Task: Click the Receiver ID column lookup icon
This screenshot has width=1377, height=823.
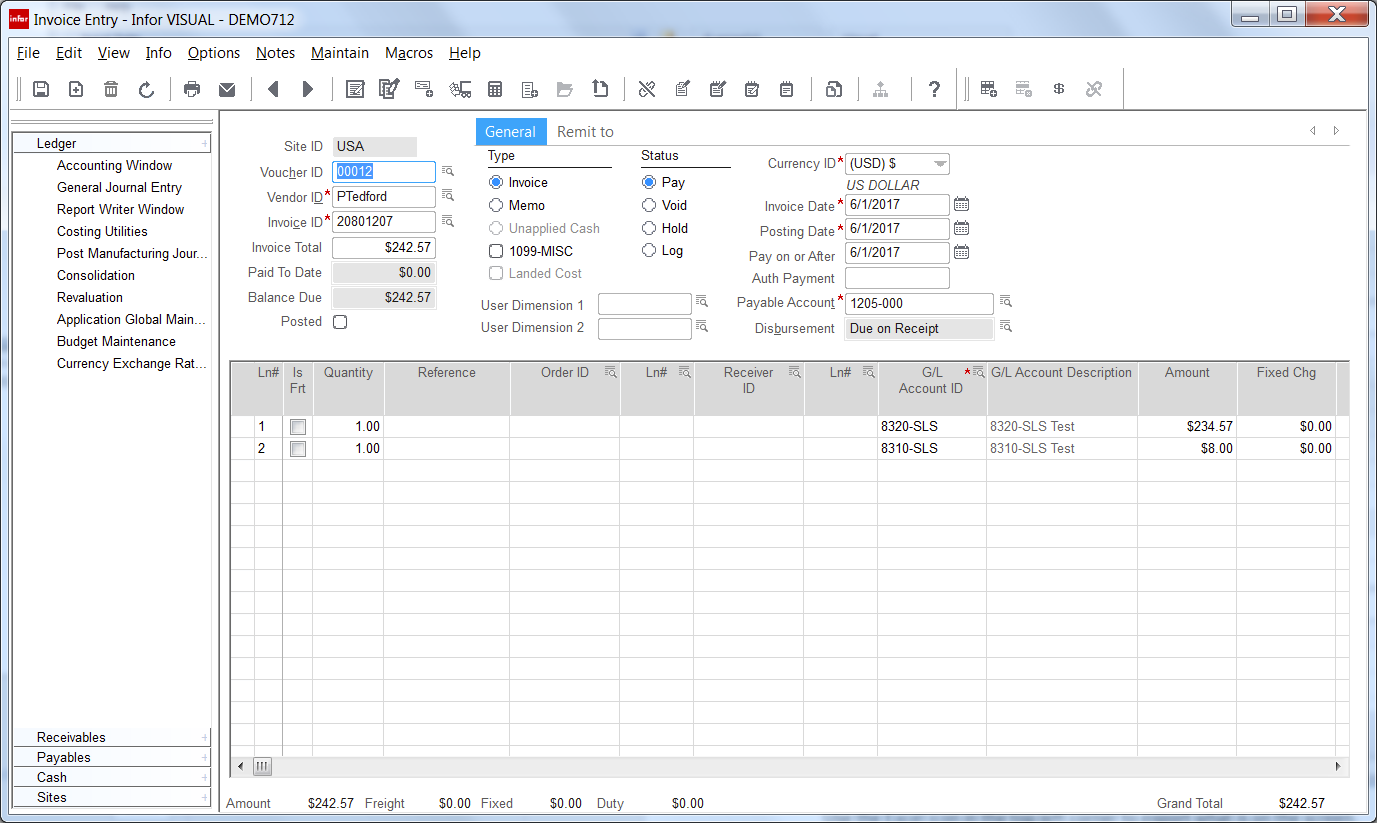Action: [794, 372]
